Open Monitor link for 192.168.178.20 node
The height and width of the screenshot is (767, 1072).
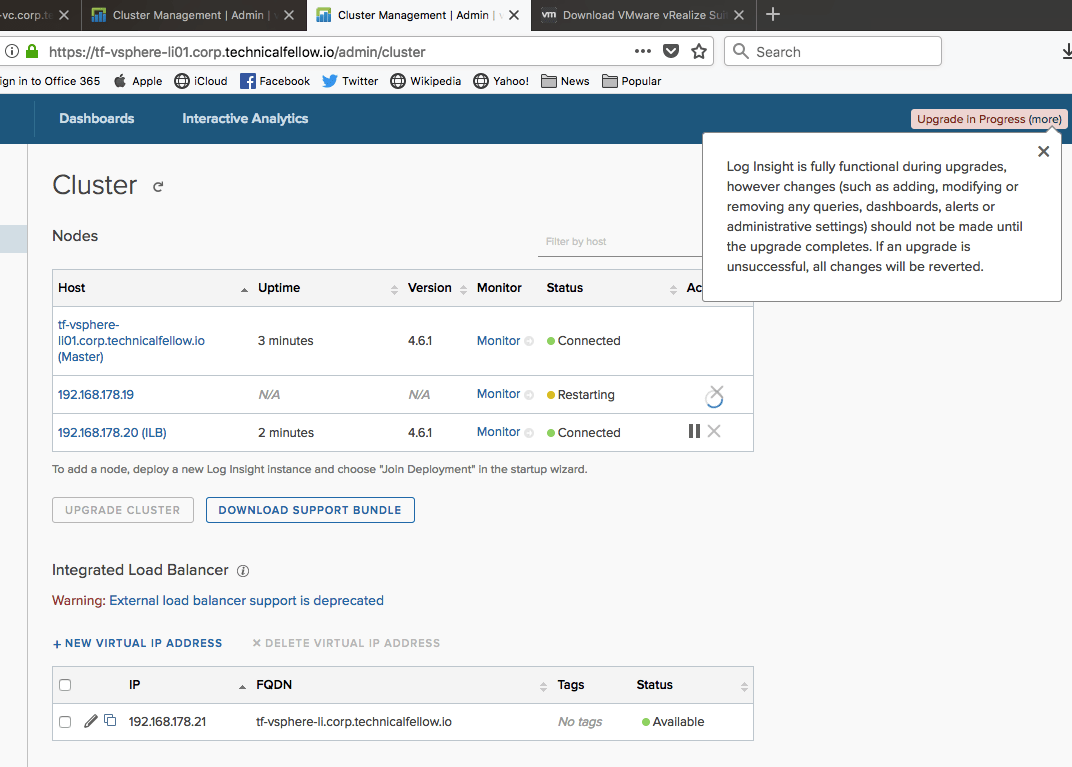pos(498,432)
